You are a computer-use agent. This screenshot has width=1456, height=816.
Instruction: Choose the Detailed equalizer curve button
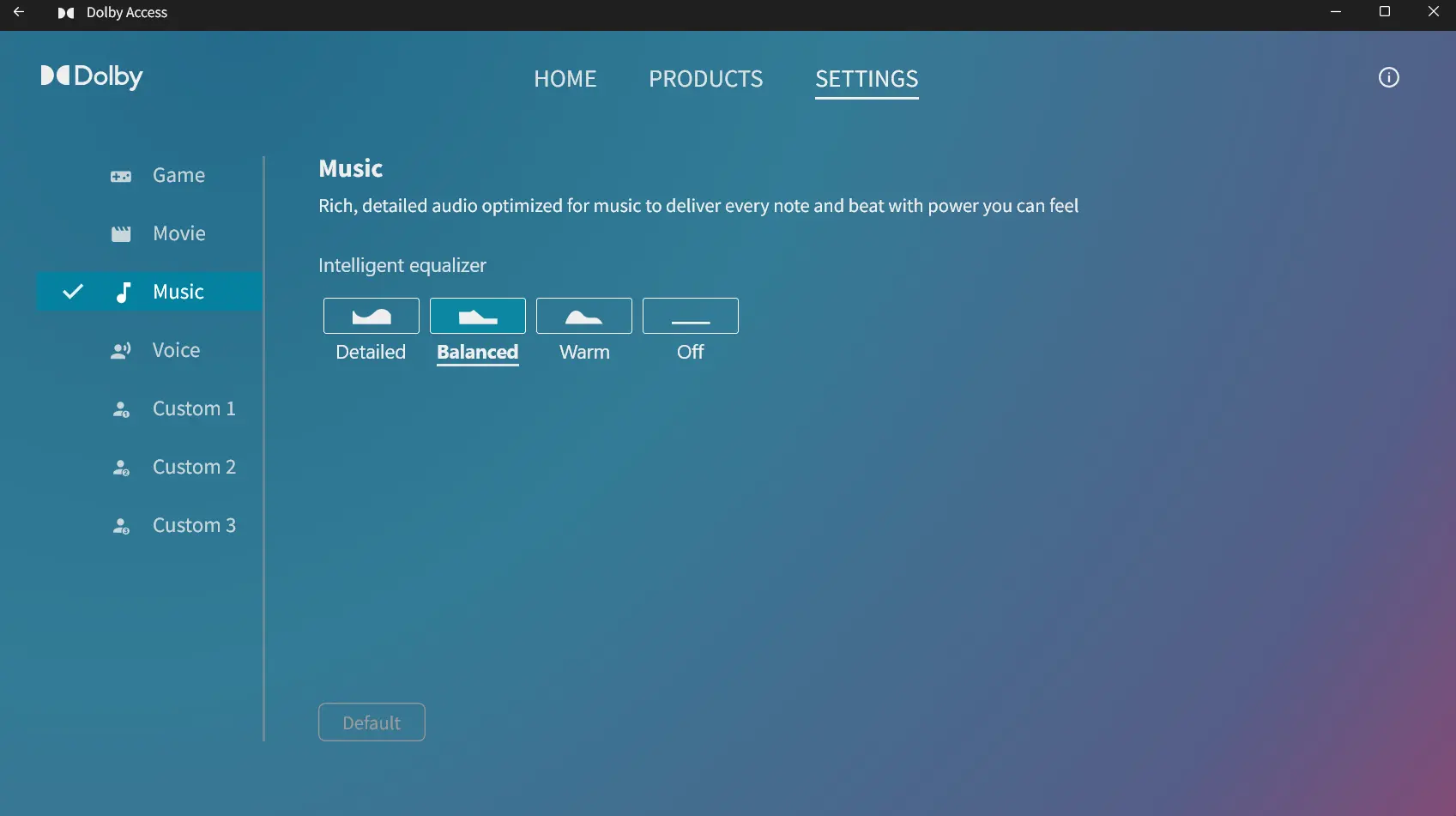[372, 316]
